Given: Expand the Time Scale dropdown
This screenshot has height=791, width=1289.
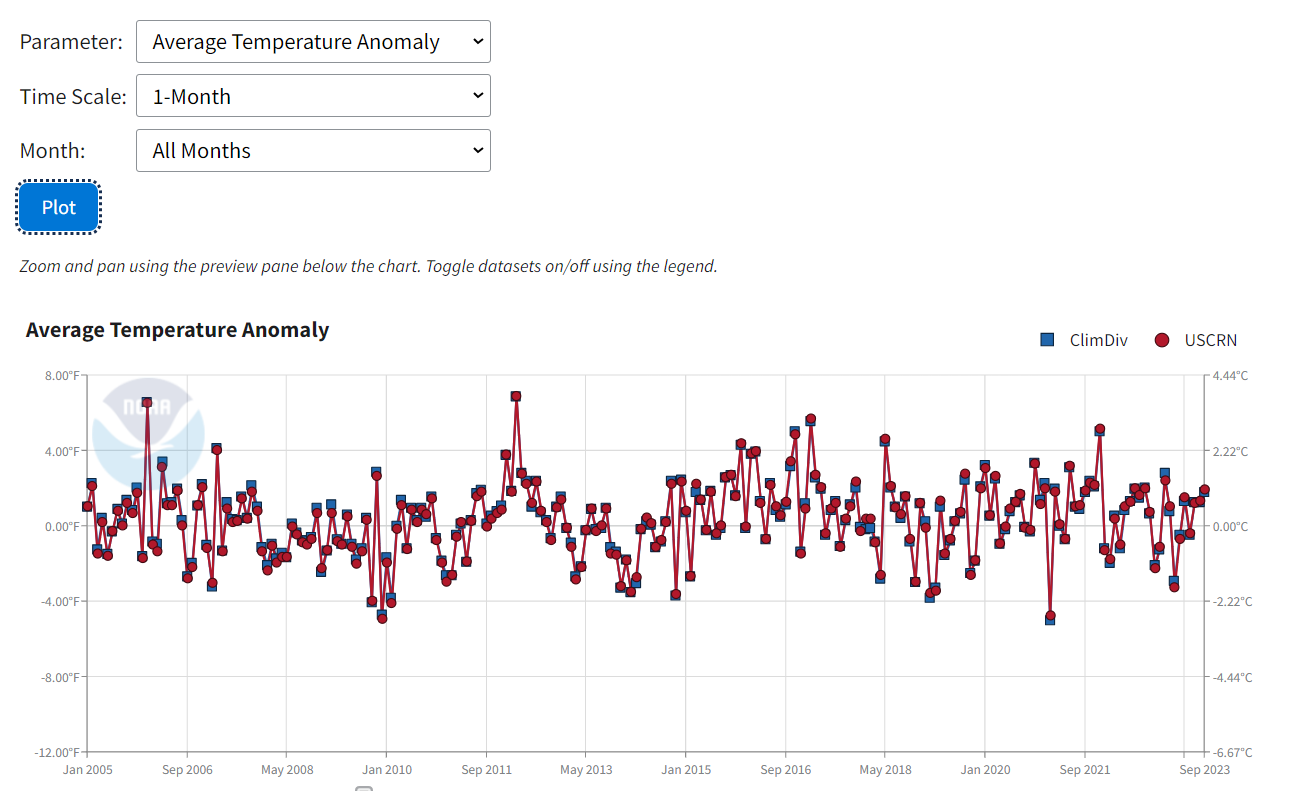Looking at the screenshot, I should coord(313,96).
